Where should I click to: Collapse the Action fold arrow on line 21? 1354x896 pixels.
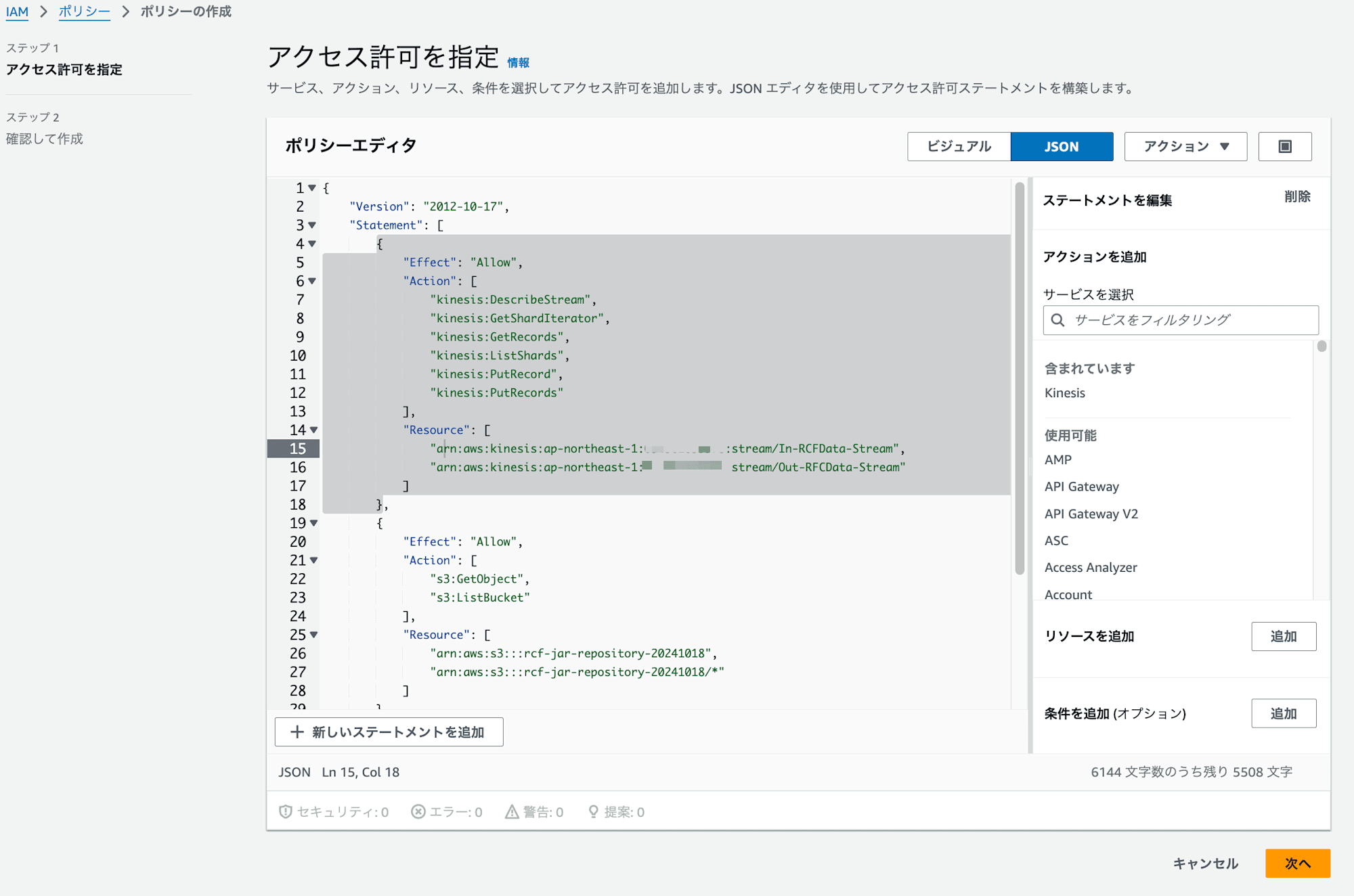313,560
